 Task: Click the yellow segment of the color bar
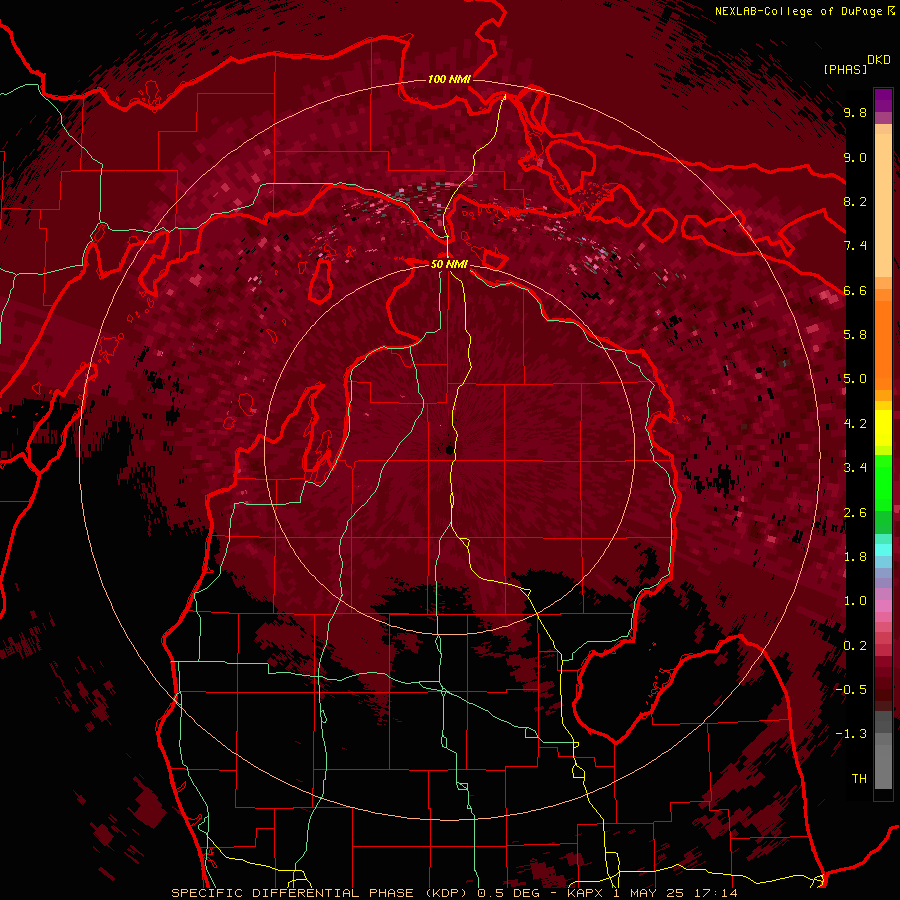tap(883, 428)
